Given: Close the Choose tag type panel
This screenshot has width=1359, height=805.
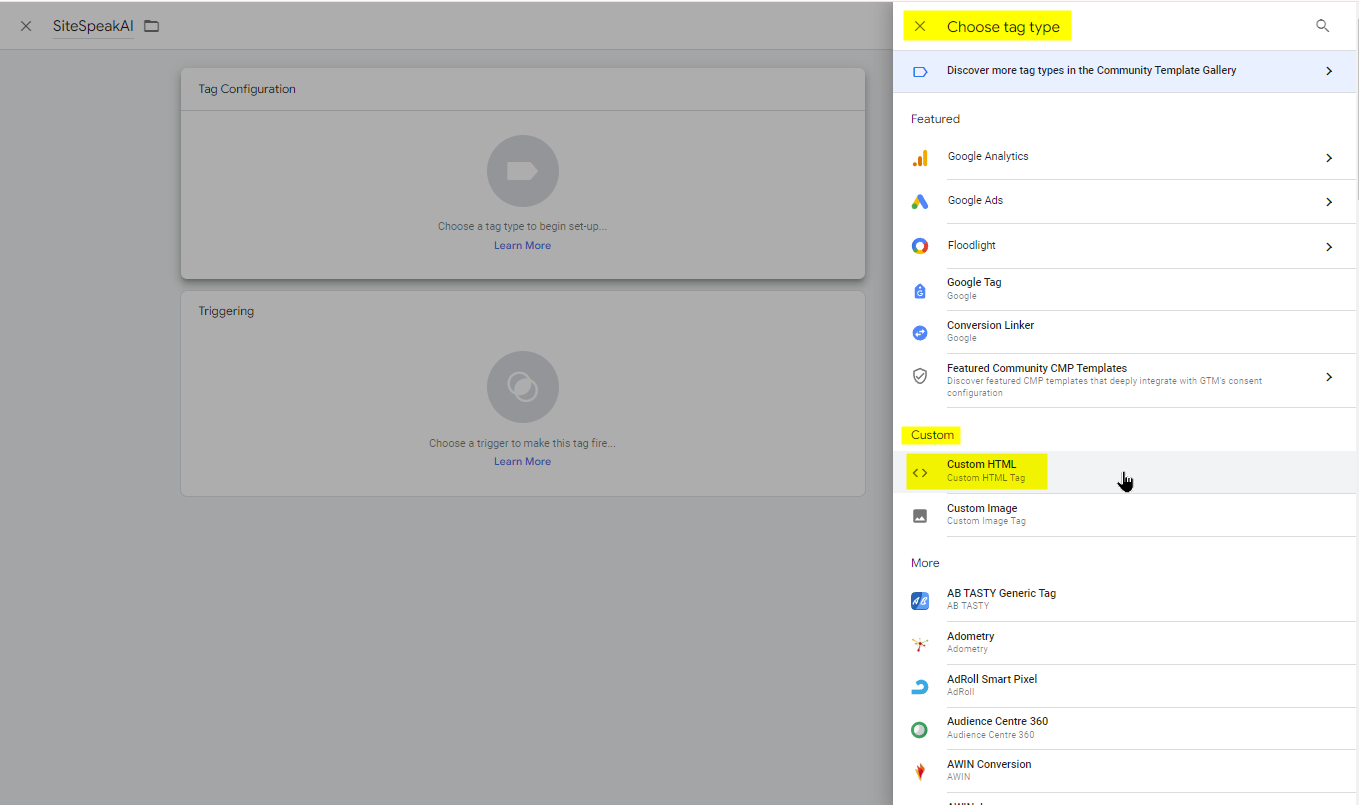Looking at the screenshot, I should tap(920, 27).
